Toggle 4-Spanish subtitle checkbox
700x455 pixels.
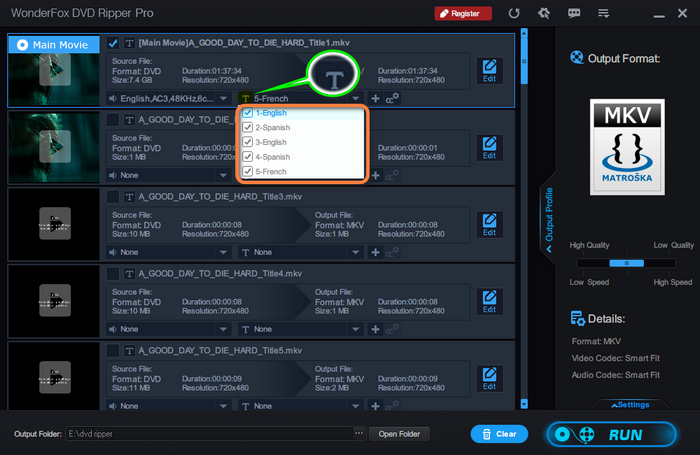point(248,157)
